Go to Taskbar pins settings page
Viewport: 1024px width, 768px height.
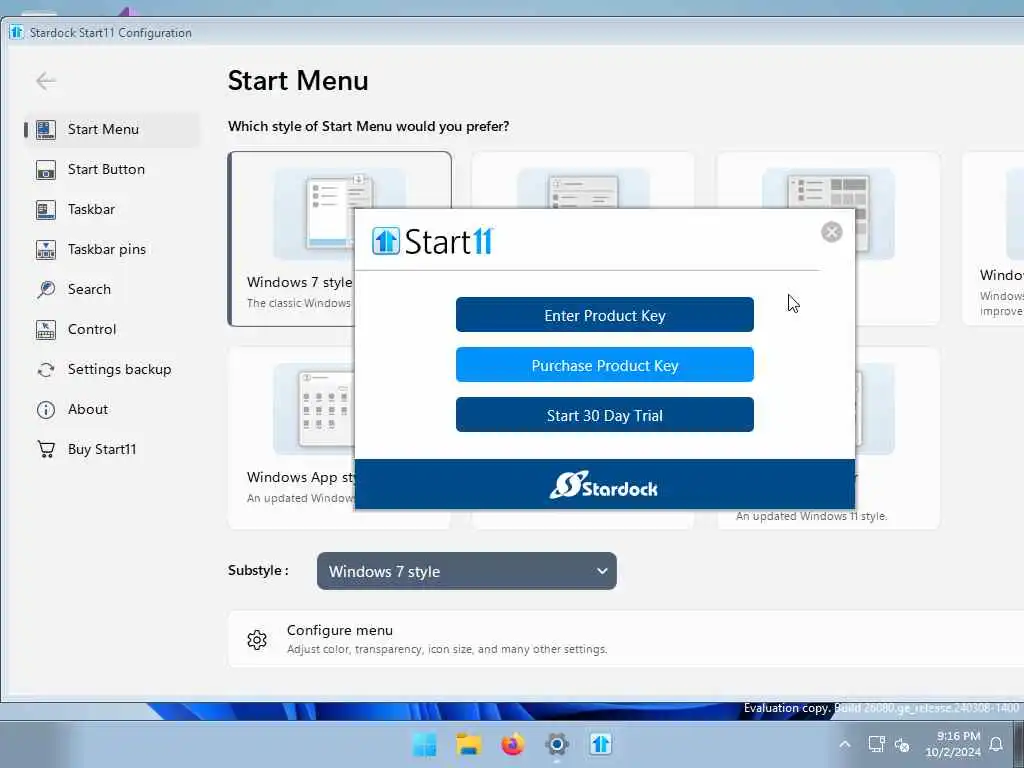[x=112, y=249]
